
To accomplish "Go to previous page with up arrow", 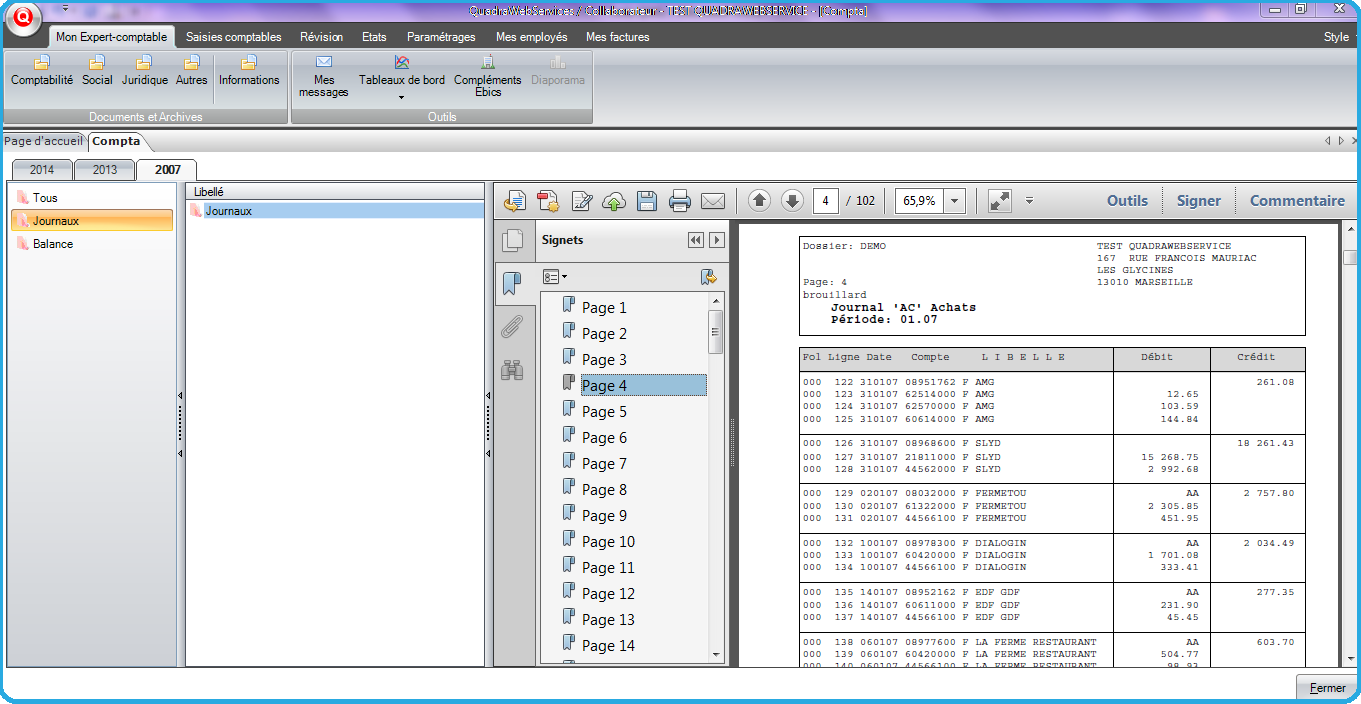I will (x=759, y=201).
